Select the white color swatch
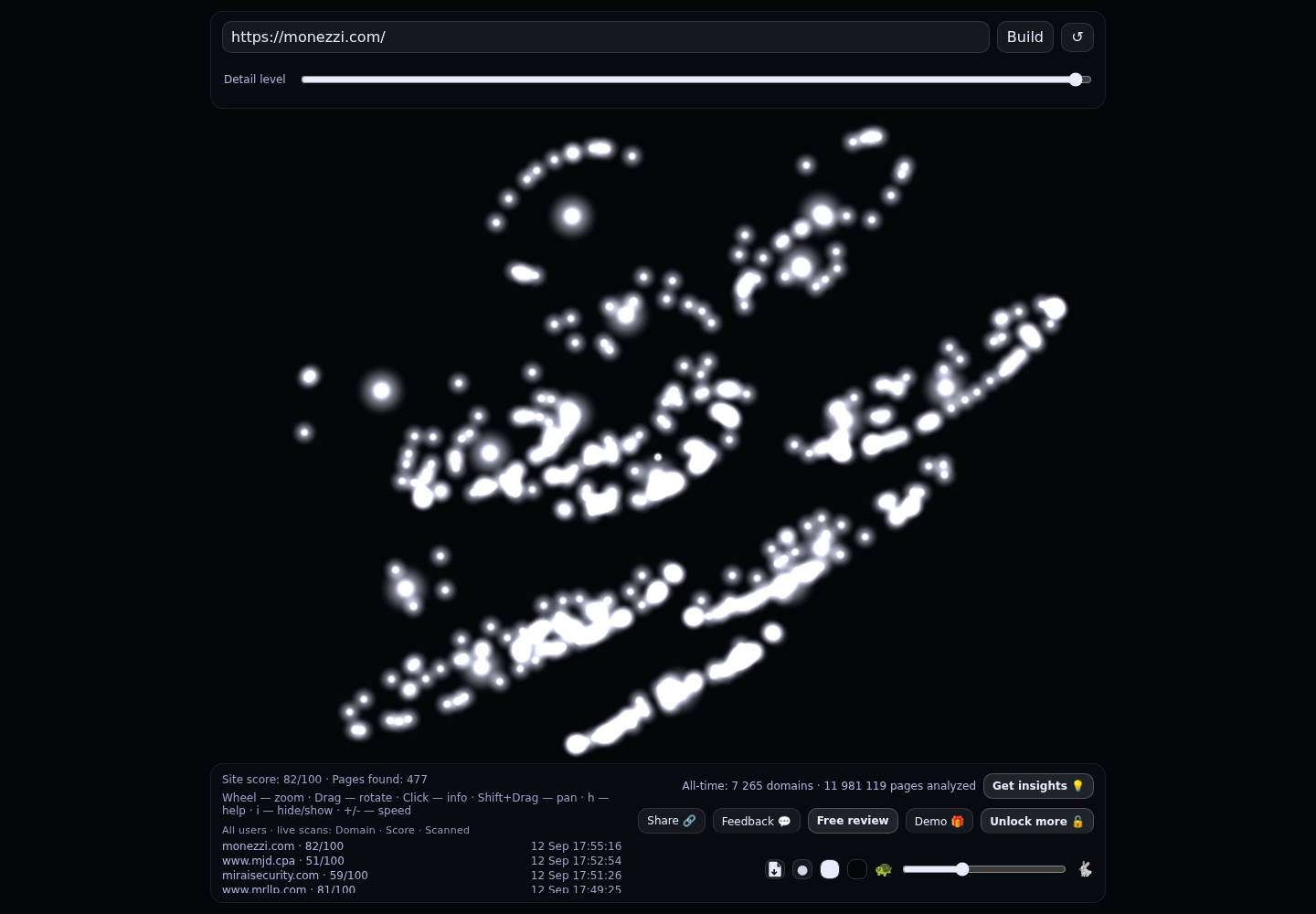 [x=830, y=869]
